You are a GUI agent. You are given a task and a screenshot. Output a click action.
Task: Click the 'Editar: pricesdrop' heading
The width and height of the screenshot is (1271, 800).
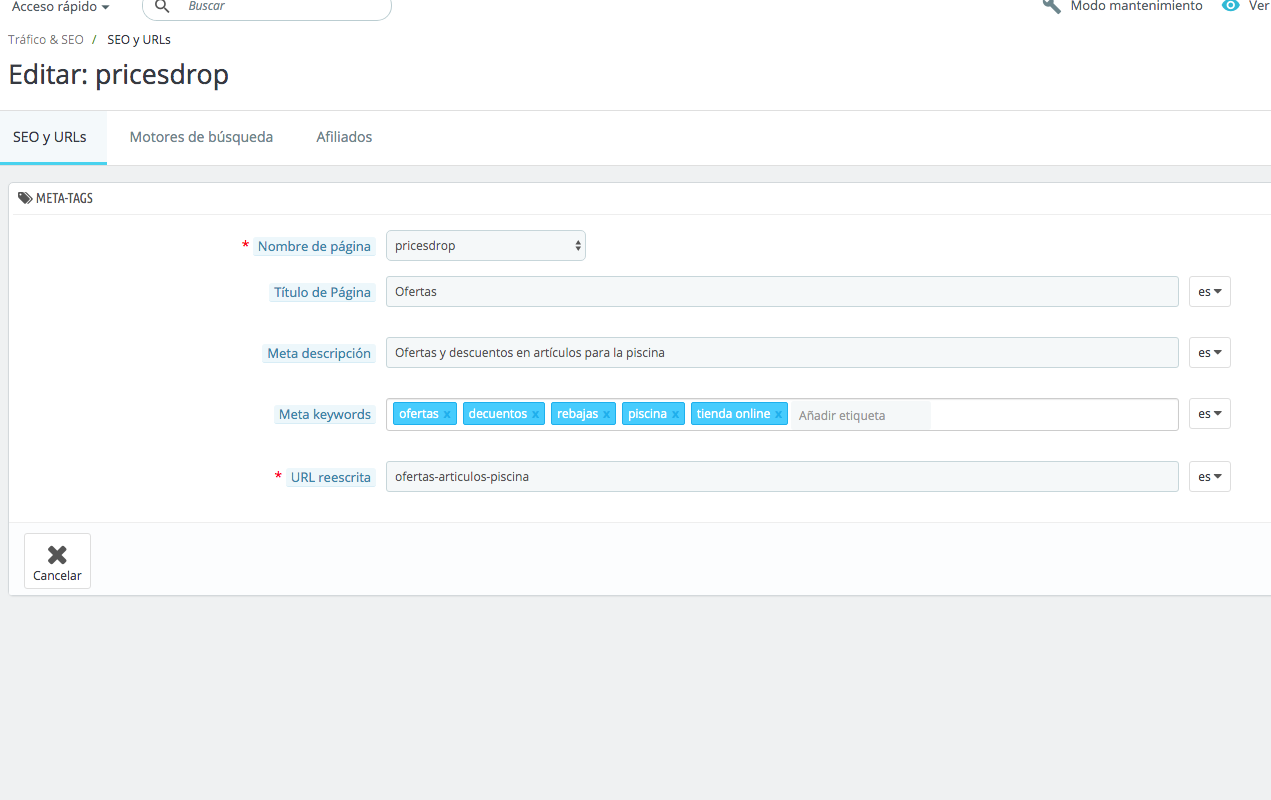coord(119,75)
